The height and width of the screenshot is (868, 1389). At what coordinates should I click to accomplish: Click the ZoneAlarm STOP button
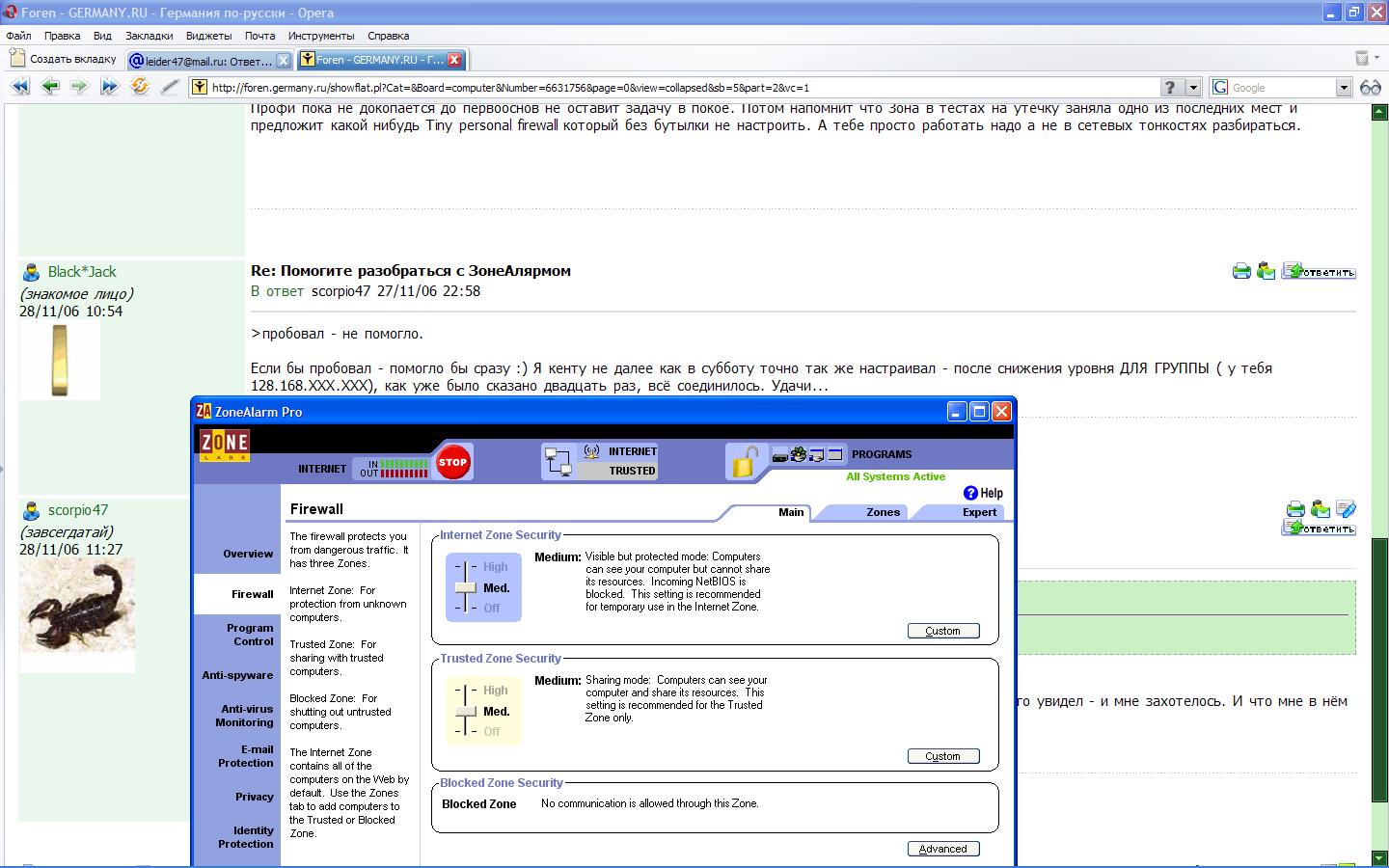[452, 462]
